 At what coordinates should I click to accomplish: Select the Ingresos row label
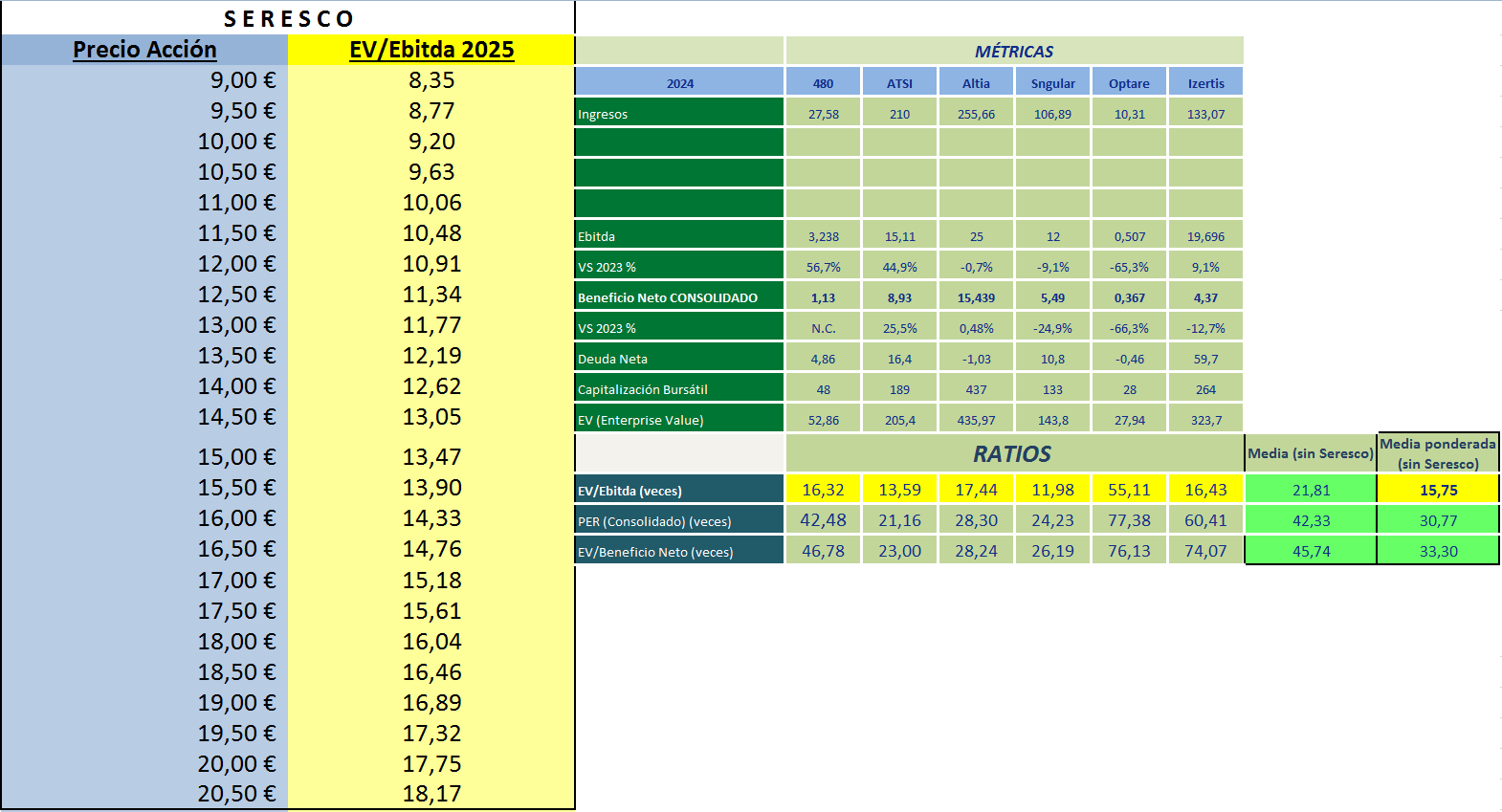coord(679,114)
